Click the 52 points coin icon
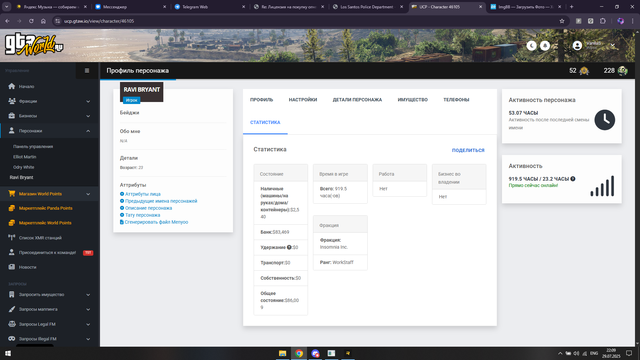Image resolution: width=640 pixels, height=360 pixels. tap(584, 71)
